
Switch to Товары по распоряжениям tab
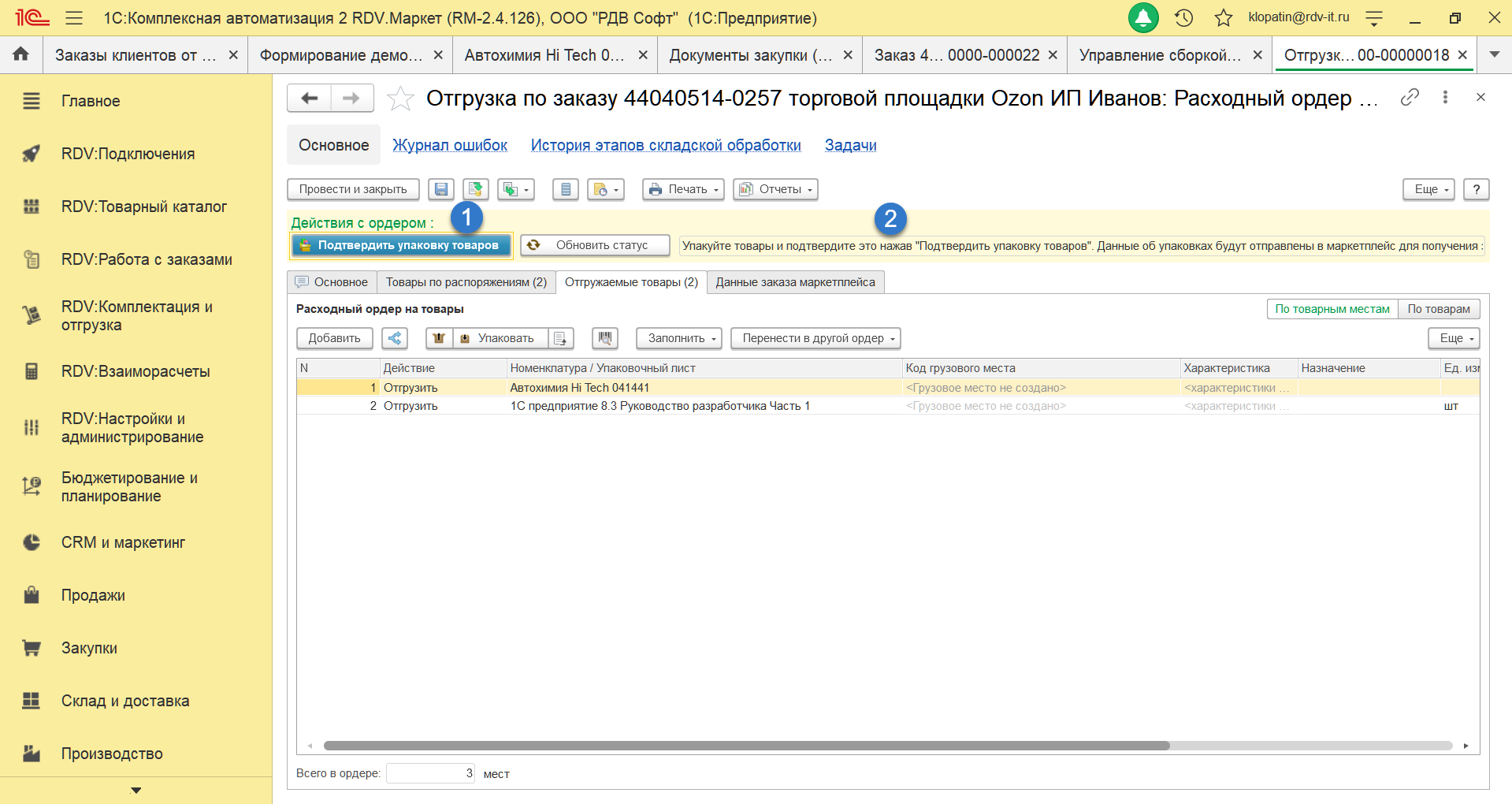466,282
